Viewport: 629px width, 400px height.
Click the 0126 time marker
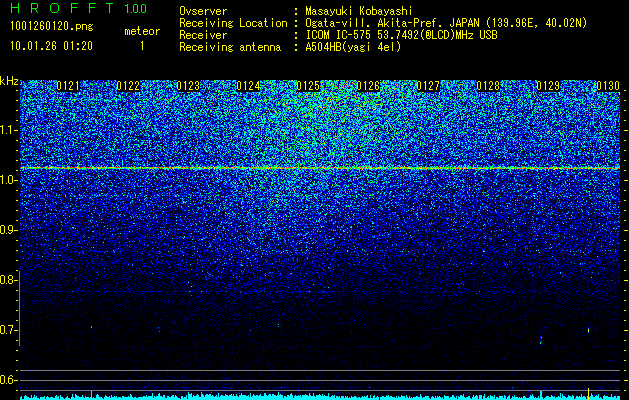tap(368, 86)
